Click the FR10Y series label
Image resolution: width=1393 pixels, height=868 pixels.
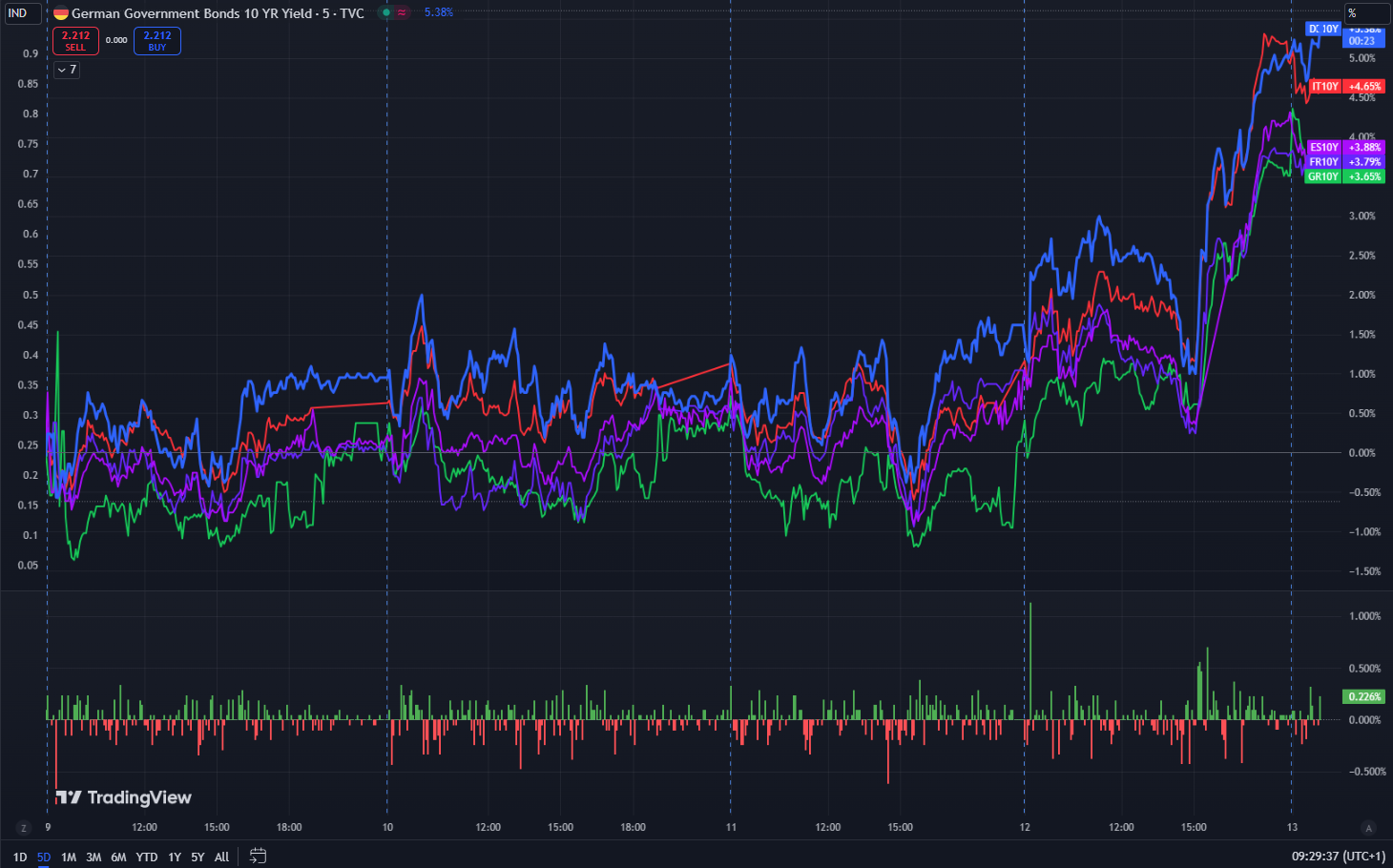1324,162
